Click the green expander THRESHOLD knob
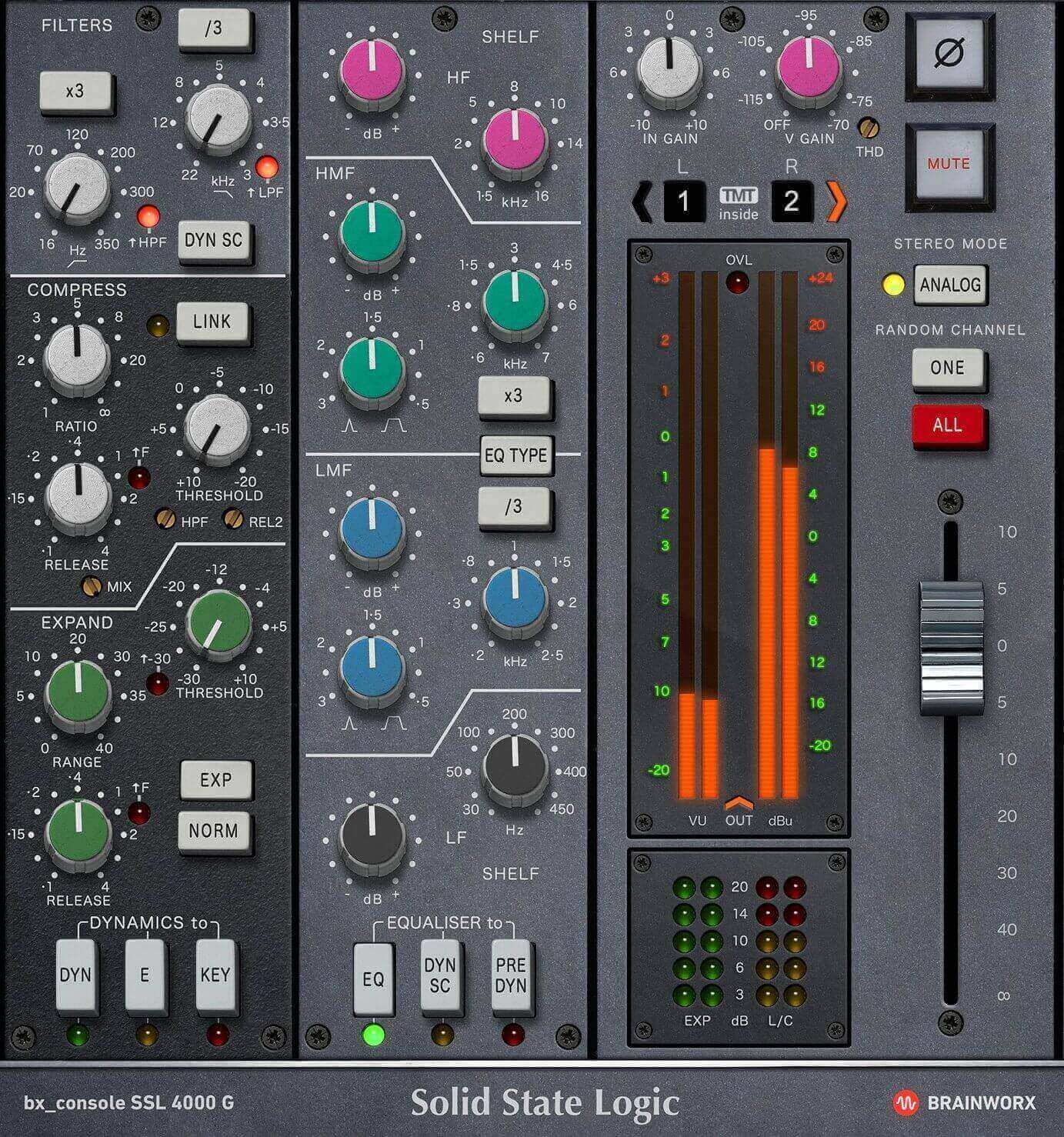The width and height of the screenshot is (1064, 1137). (x=219, y=624)
